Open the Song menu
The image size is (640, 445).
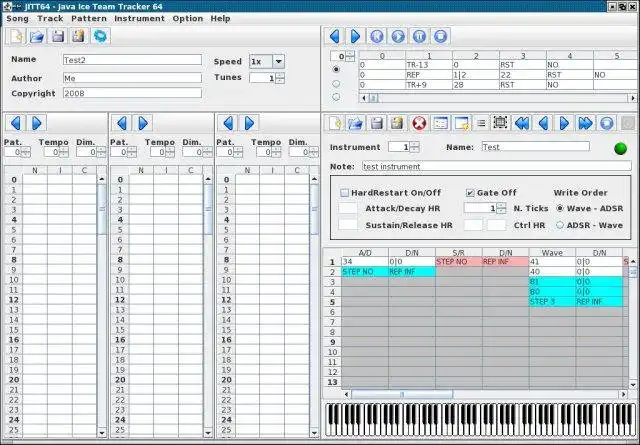point(17,18)
